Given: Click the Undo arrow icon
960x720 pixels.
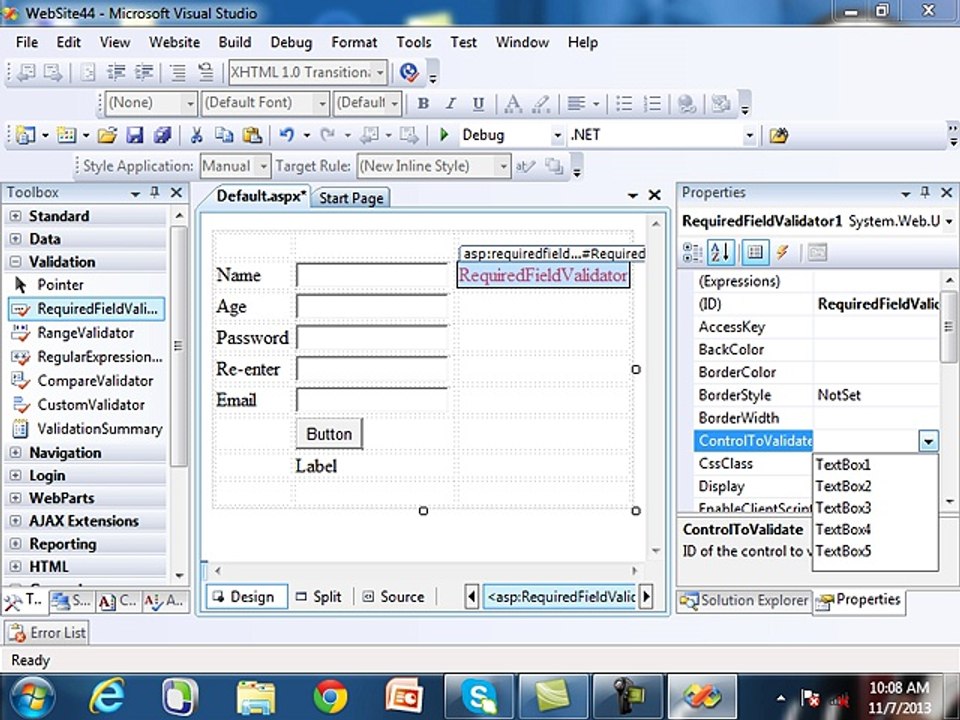Looking at the screenshot, I should 286,135.
